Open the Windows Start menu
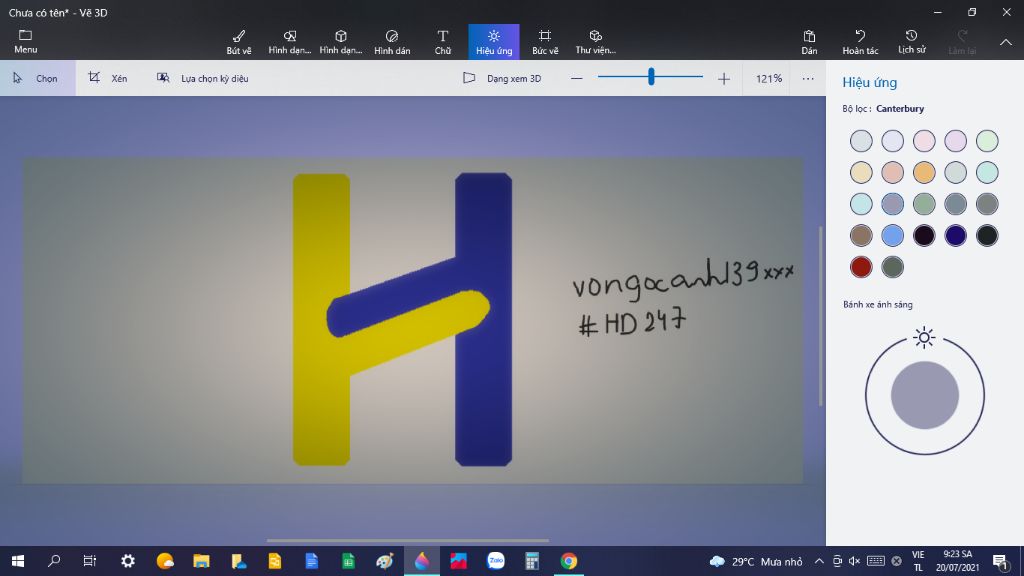Screen dimensions: 1024x576 tap(18, 561)
